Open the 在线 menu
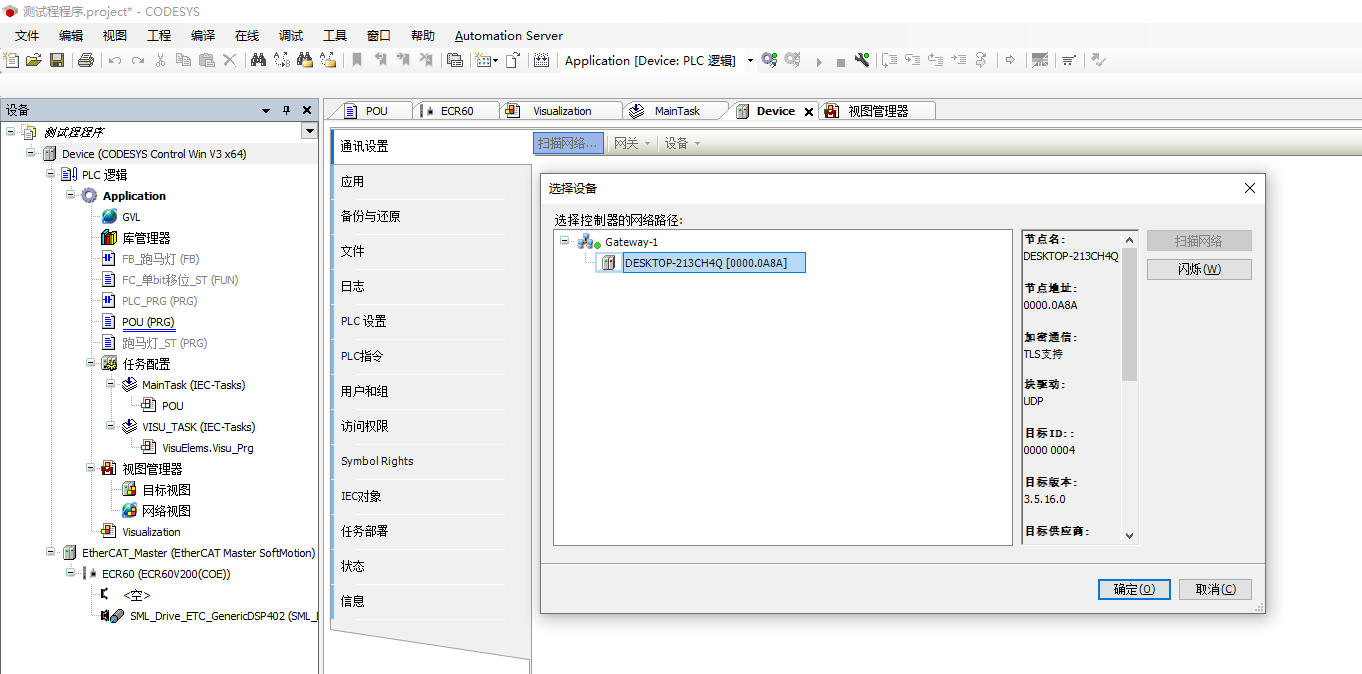Viewport: 1362px width, 674px height. (x=247, y=35)
